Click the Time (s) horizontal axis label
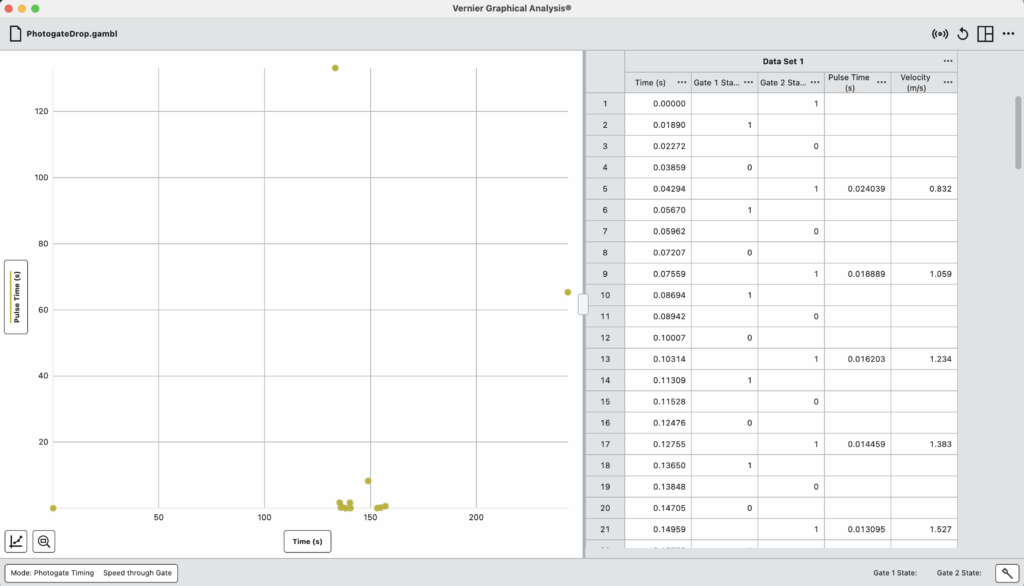This screenshot has height=586, width=1024. (x=307, y=539)
